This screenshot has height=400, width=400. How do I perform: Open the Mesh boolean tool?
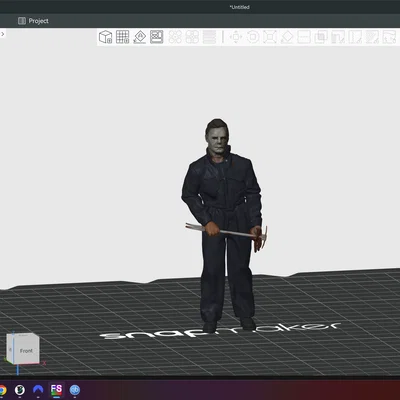point(321,37)
